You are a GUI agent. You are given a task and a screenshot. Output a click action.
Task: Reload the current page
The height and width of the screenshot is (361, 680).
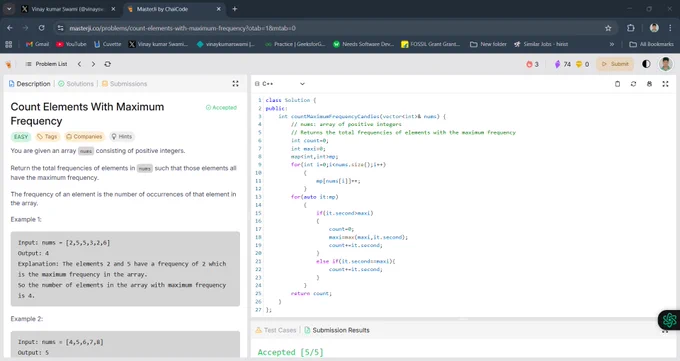42,28
